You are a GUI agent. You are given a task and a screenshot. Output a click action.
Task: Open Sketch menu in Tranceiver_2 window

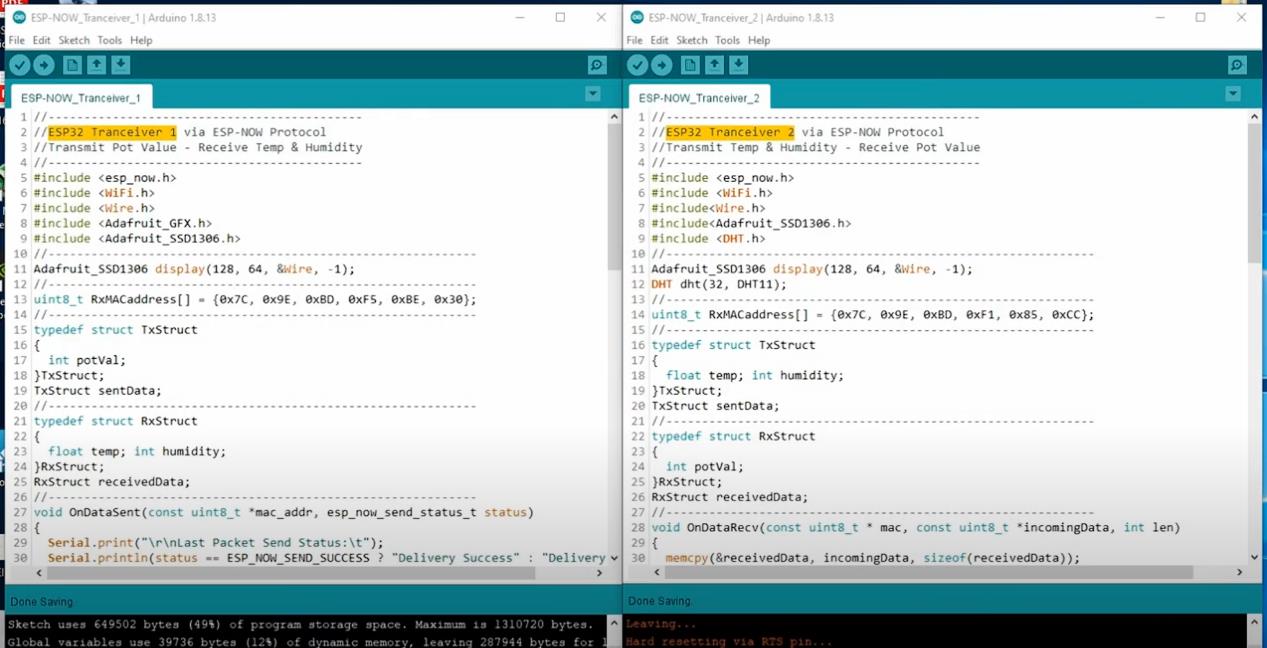tap(692, 40)
